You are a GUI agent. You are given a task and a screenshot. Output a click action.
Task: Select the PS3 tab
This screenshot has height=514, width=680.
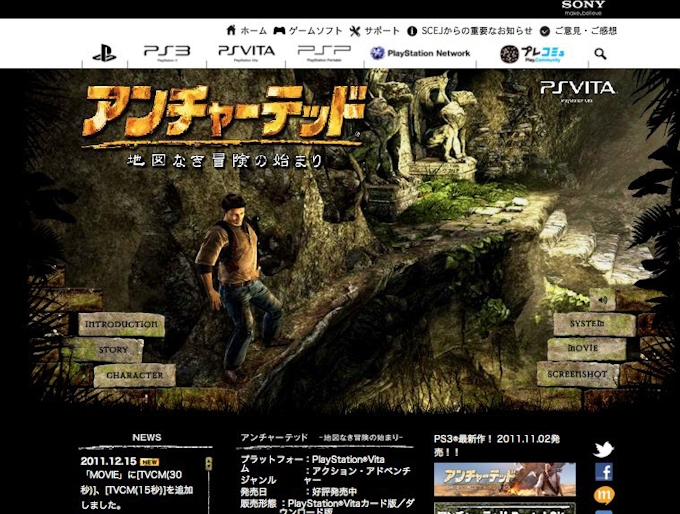166,52
